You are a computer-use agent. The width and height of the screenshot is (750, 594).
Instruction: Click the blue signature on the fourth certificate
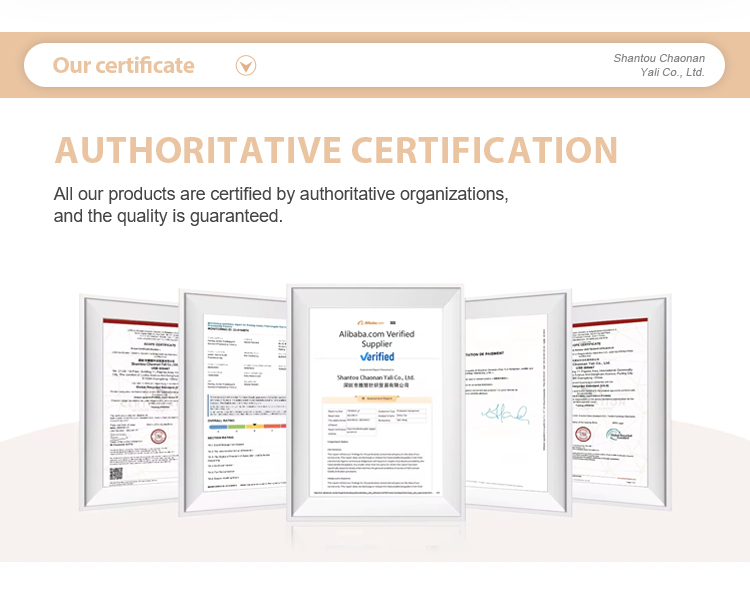[506, 413]
